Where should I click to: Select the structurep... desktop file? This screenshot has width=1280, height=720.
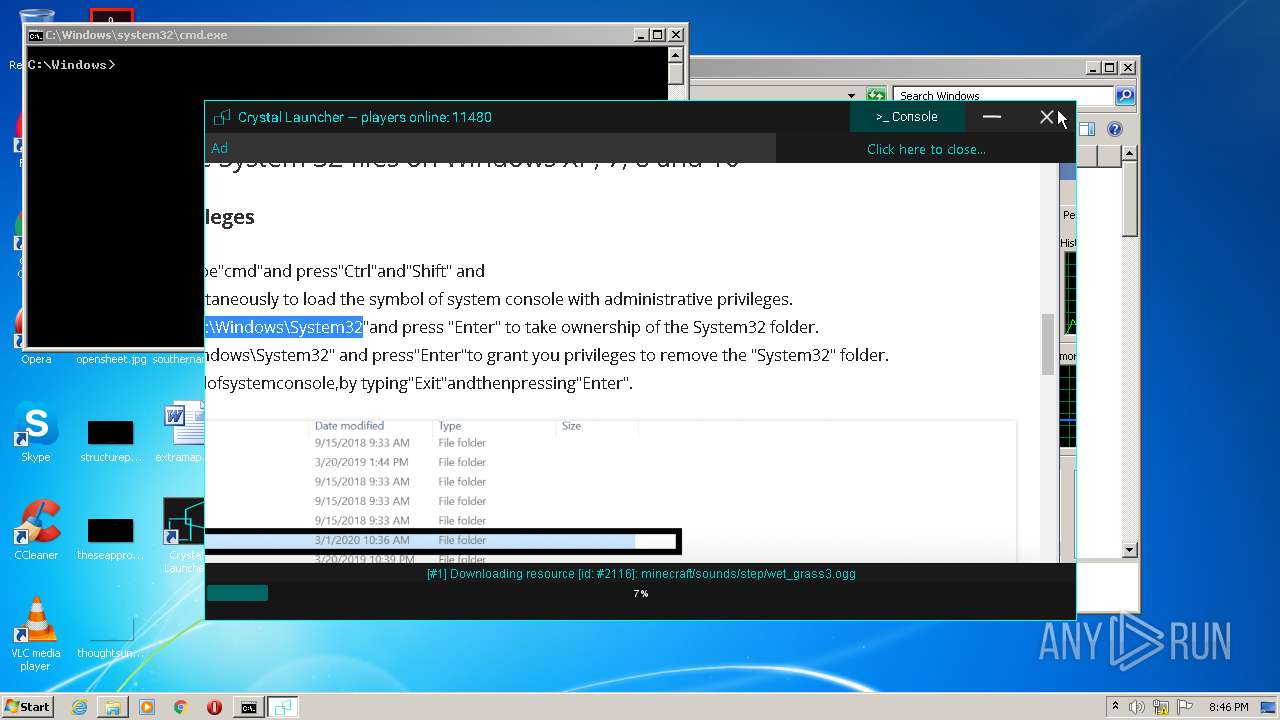(x=110, y=440)
